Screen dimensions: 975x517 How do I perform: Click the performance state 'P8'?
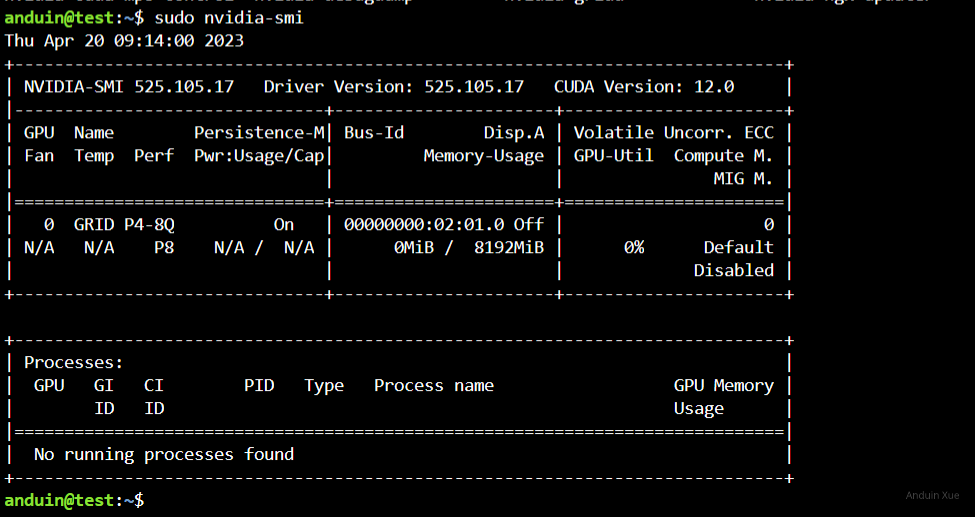coord(164,248)
